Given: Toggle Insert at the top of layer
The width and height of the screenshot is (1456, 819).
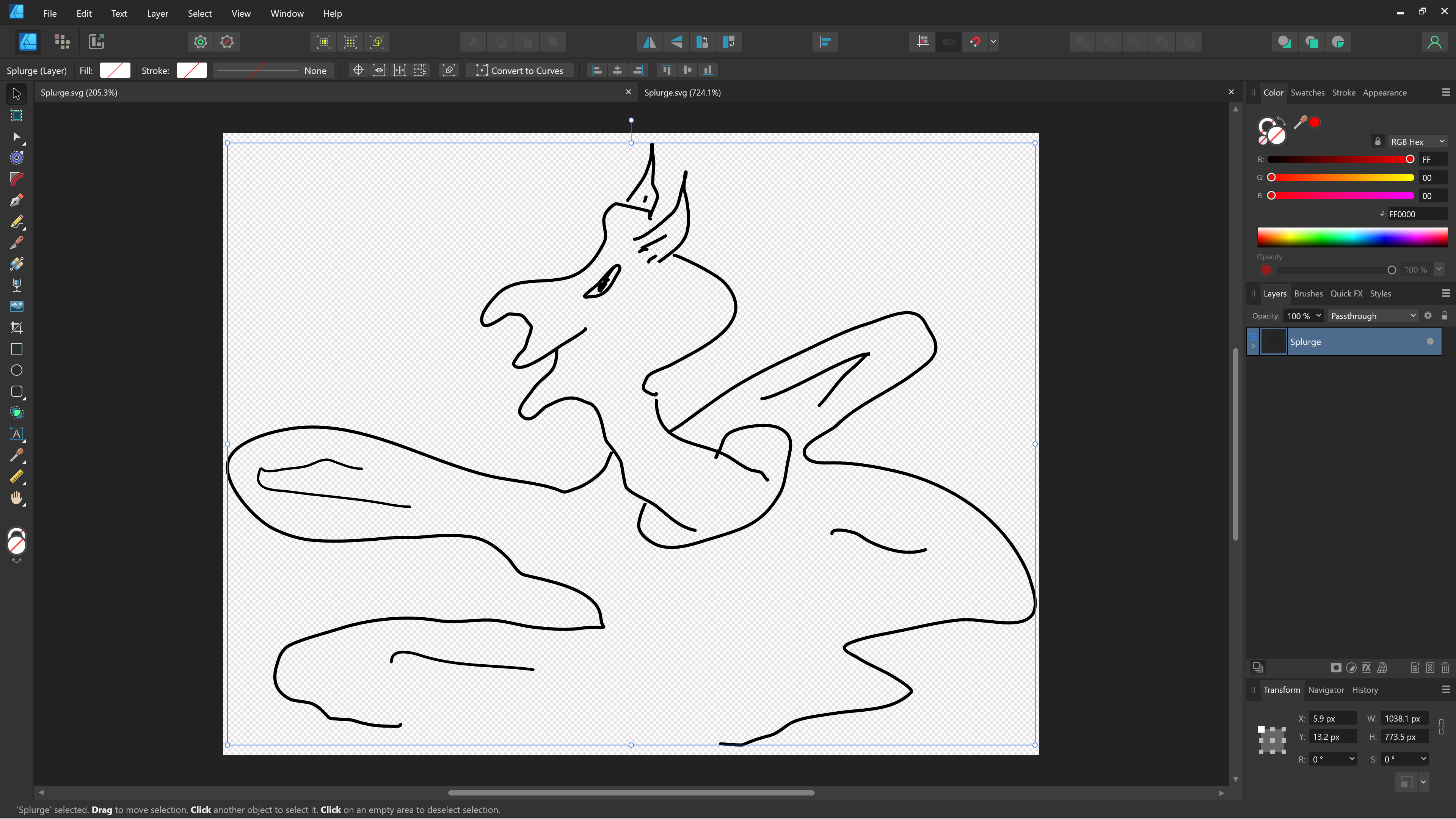Looking at the screenshot, I should (x=1311, y=41).
